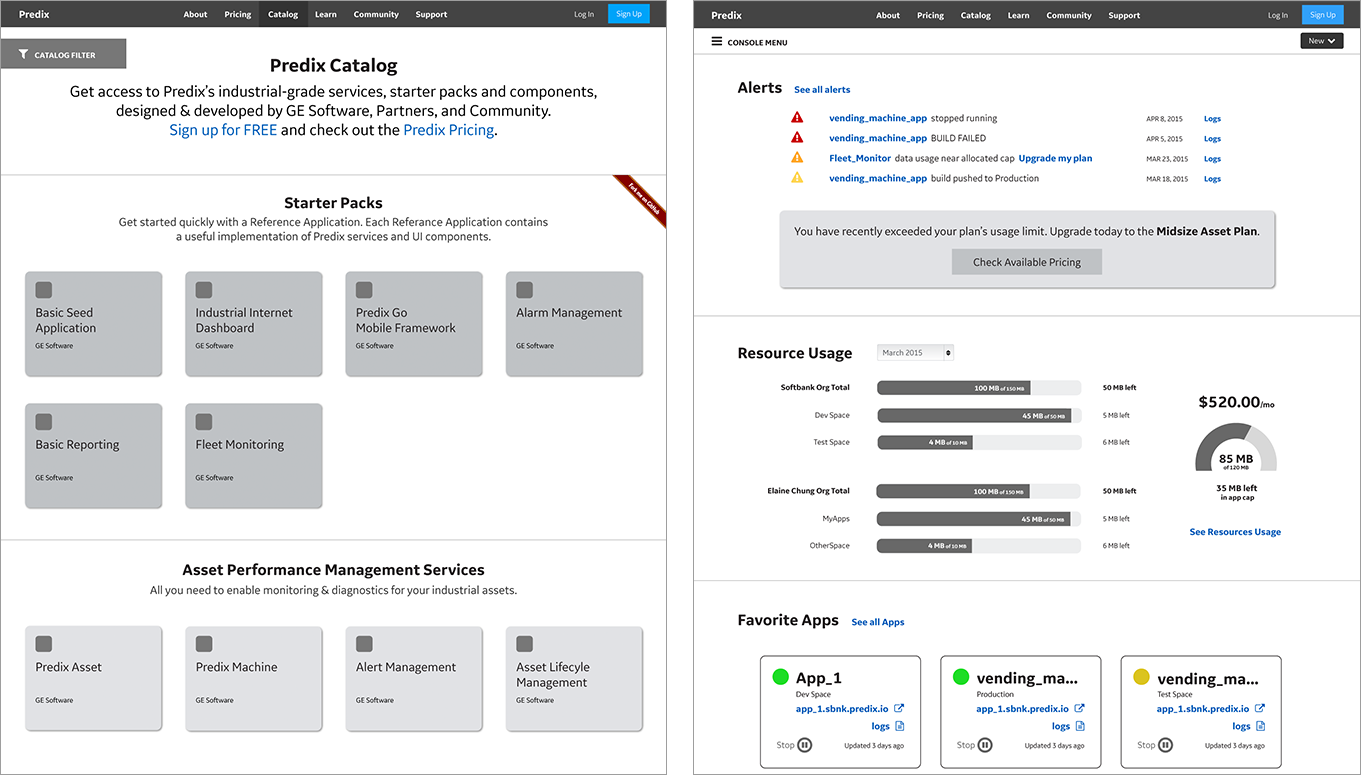Click the Elaine Chung Org Total usage bar
The image size is (1363, 778).
coord(979,491)
